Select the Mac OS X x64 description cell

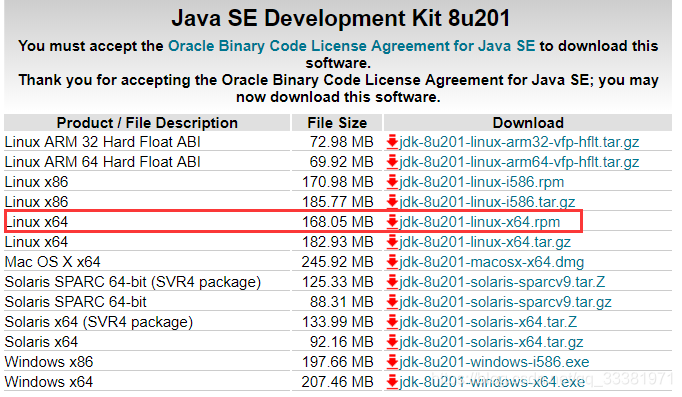coord(53,262)
